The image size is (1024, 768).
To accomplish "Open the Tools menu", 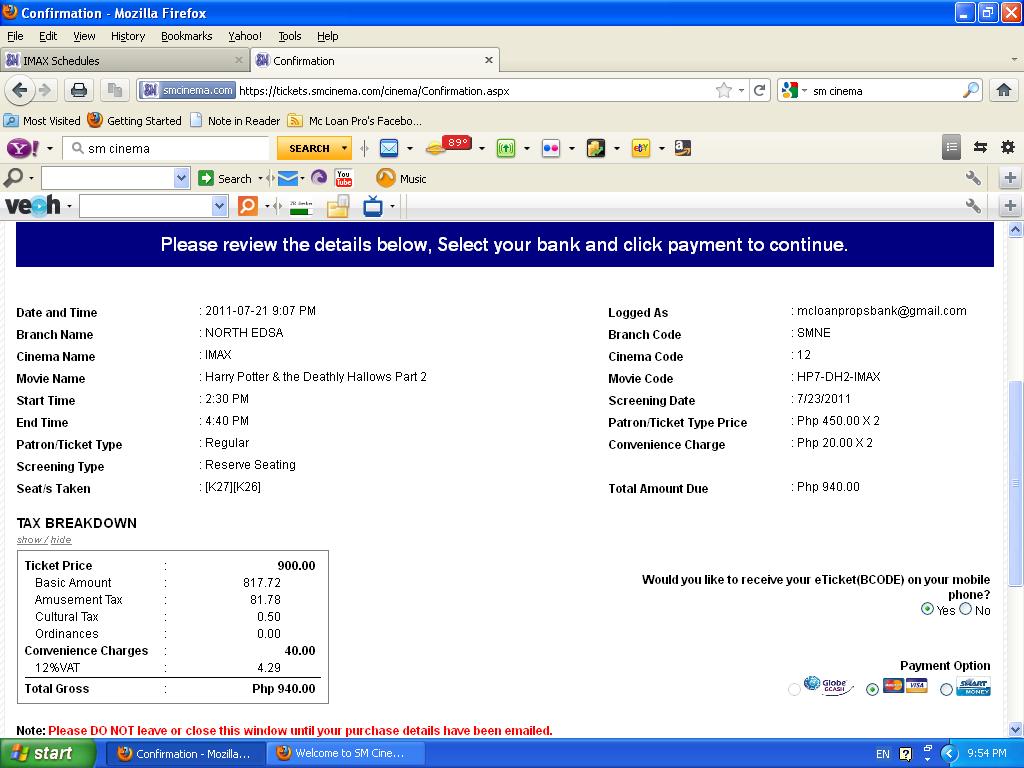I will click(290, 36).
